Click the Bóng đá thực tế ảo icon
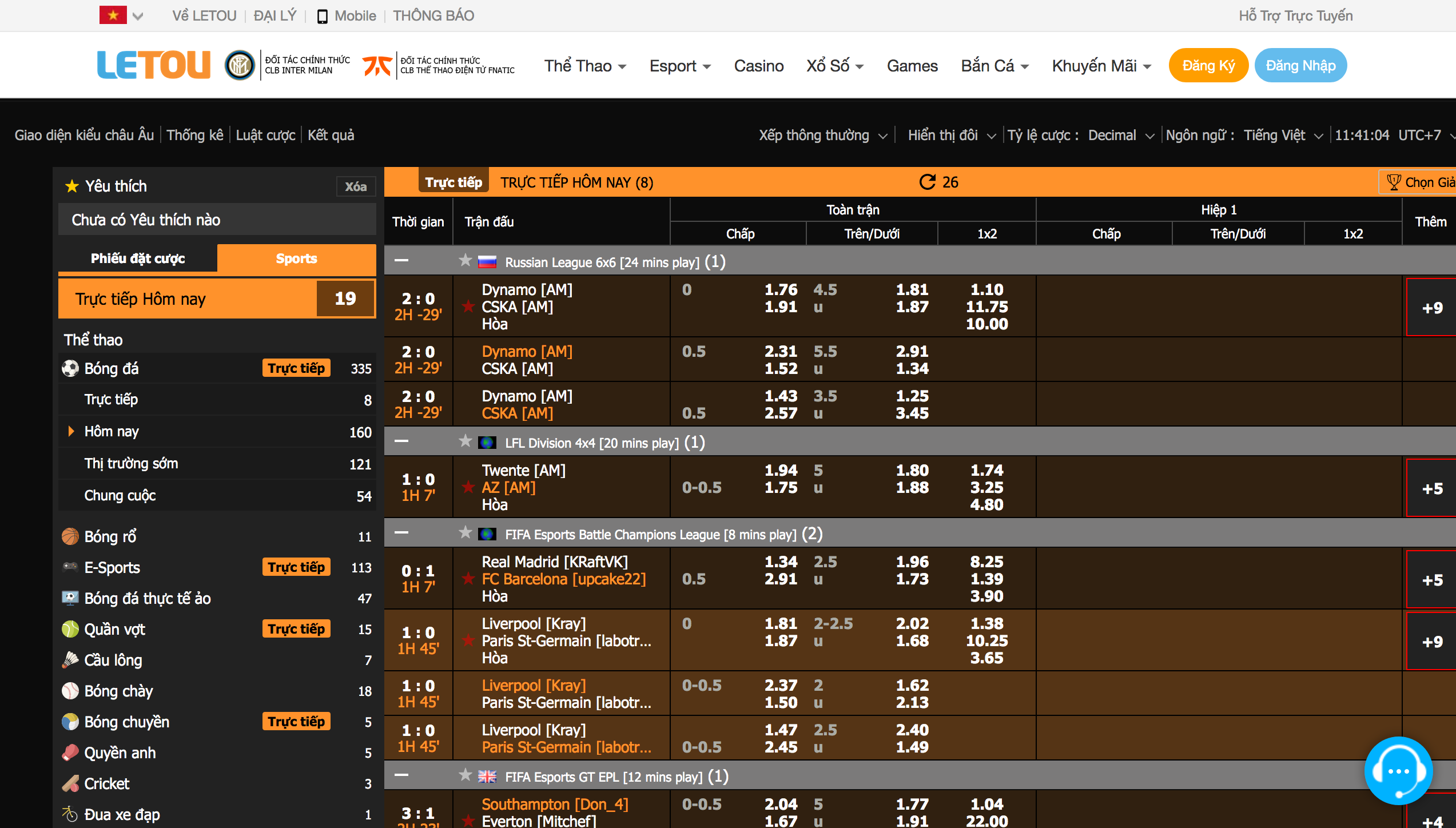The height and width of the screenshot is (828, 1456). point(70,598)
